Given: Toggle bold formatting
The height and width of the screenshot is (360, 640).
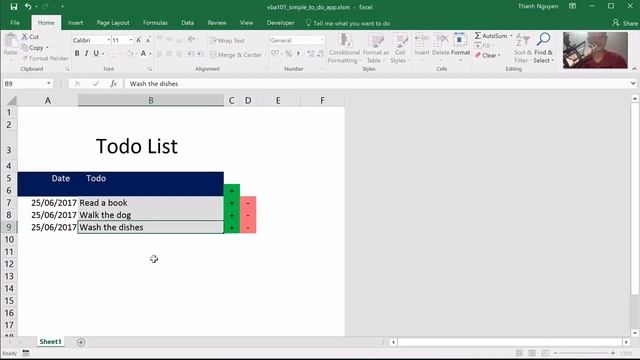Looking at the screenshot, I should point(77,53).
